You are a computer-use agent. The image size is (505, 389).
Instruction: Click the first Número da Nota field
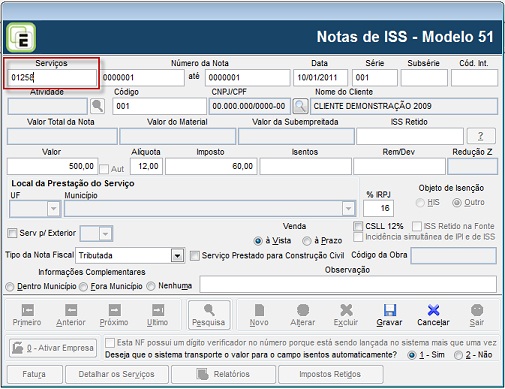coord(143,78)
